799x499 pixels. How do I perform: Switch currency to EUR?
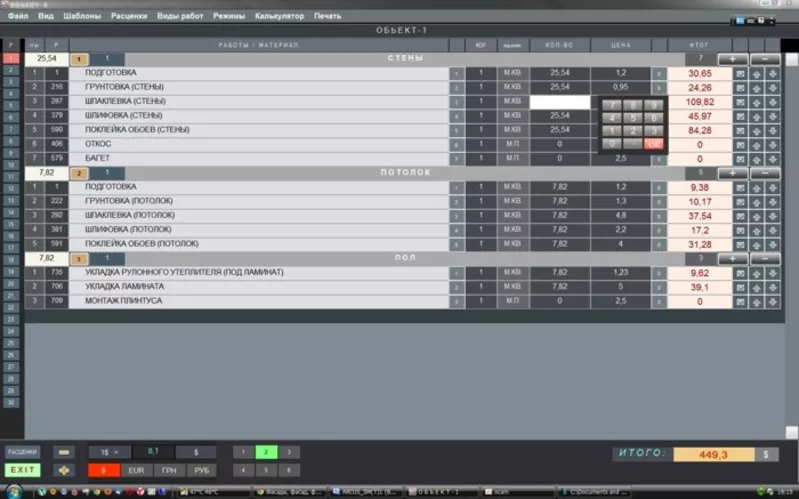[x=136, y=470]
